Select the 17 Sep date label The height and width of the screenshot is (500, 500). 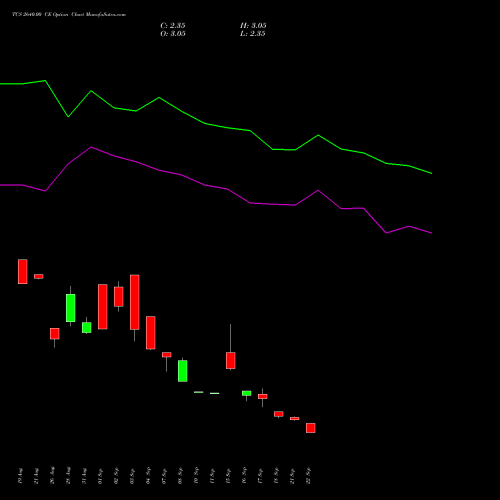tap(260, 476)
